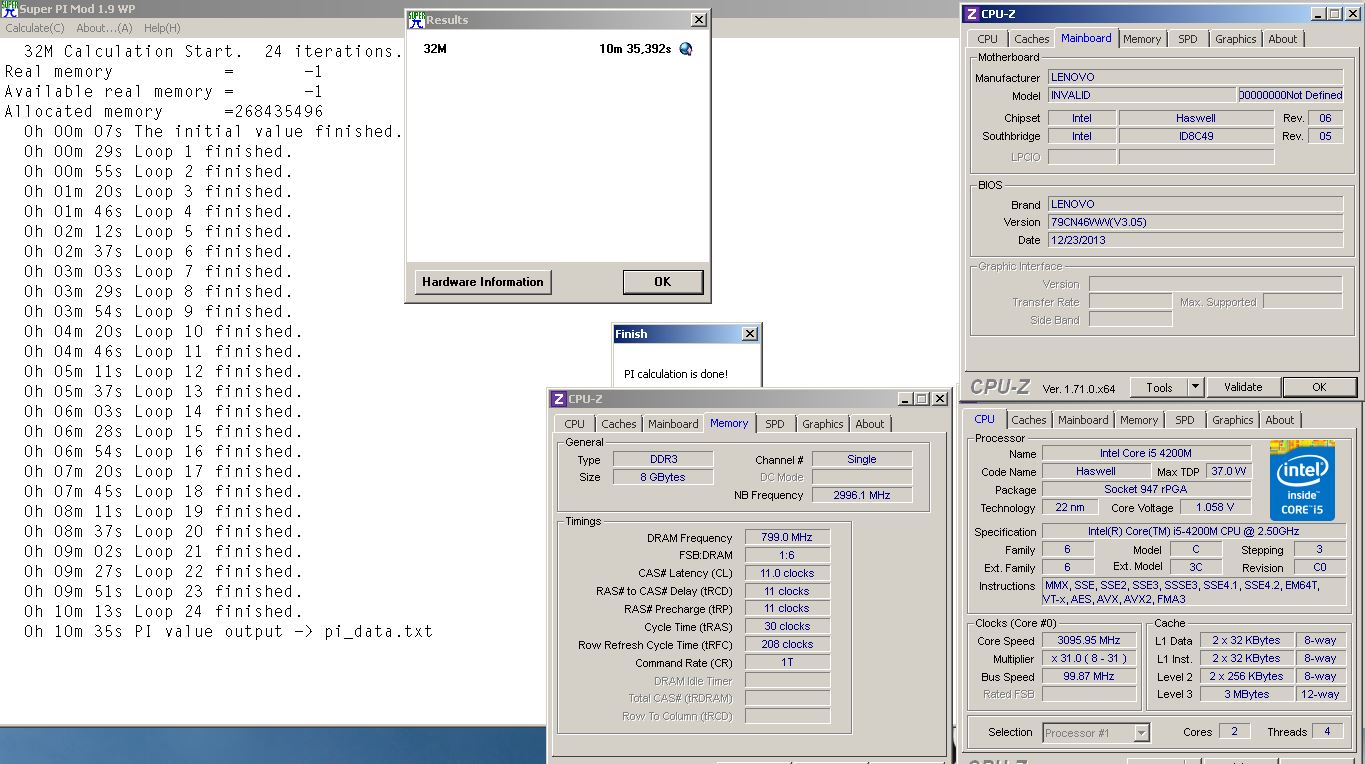The width and height of the screenshot is (1365, 764).
Task: Click the Intel Core i5 logo badge
Action: pyautogui.click(x=1302, y=479)
